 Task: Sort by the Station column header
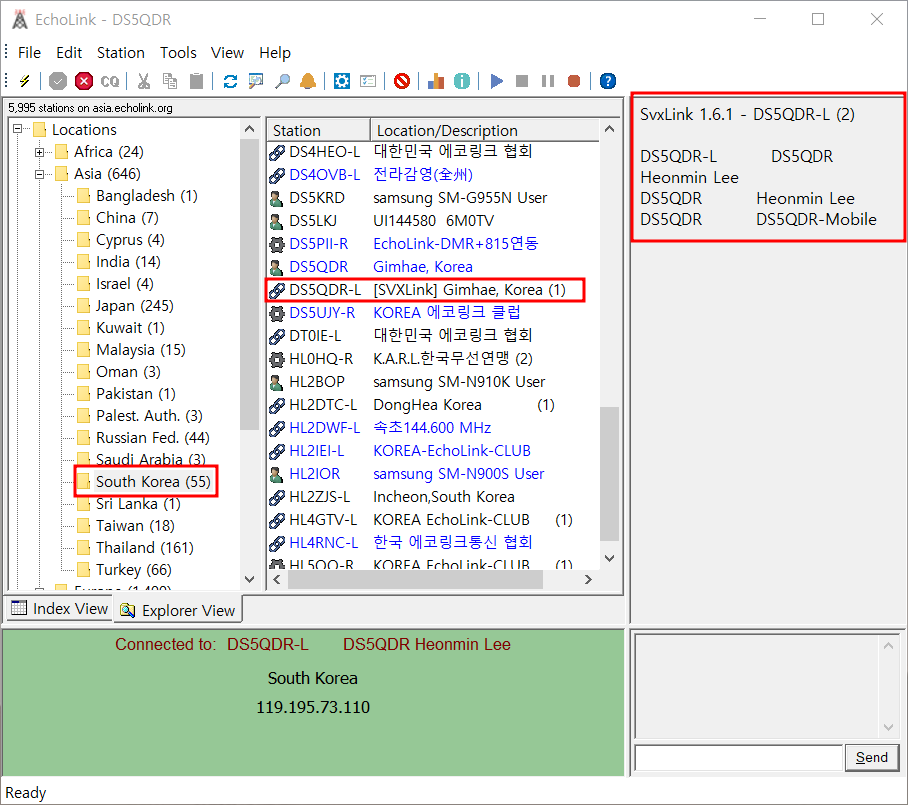coord(318,130)
